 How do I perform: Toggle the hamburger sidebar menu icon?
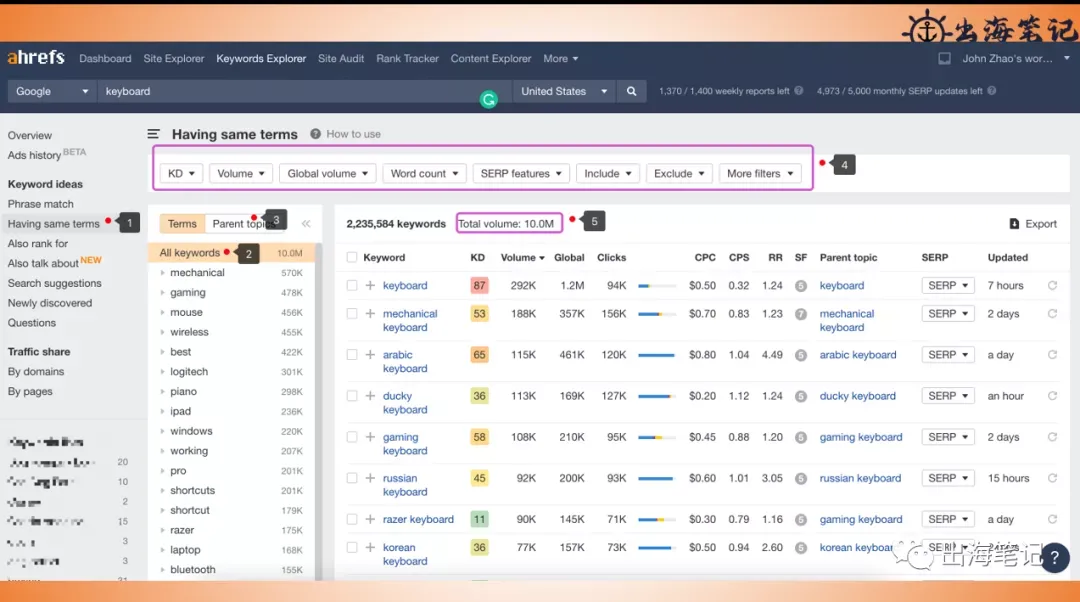click(x=153, y=134)
